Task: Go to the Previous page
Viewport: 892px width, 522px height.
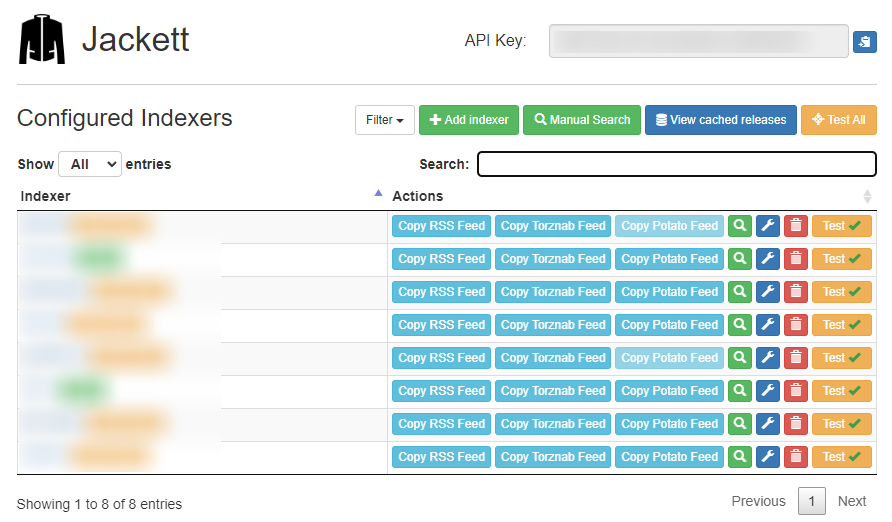Action: 758,501
